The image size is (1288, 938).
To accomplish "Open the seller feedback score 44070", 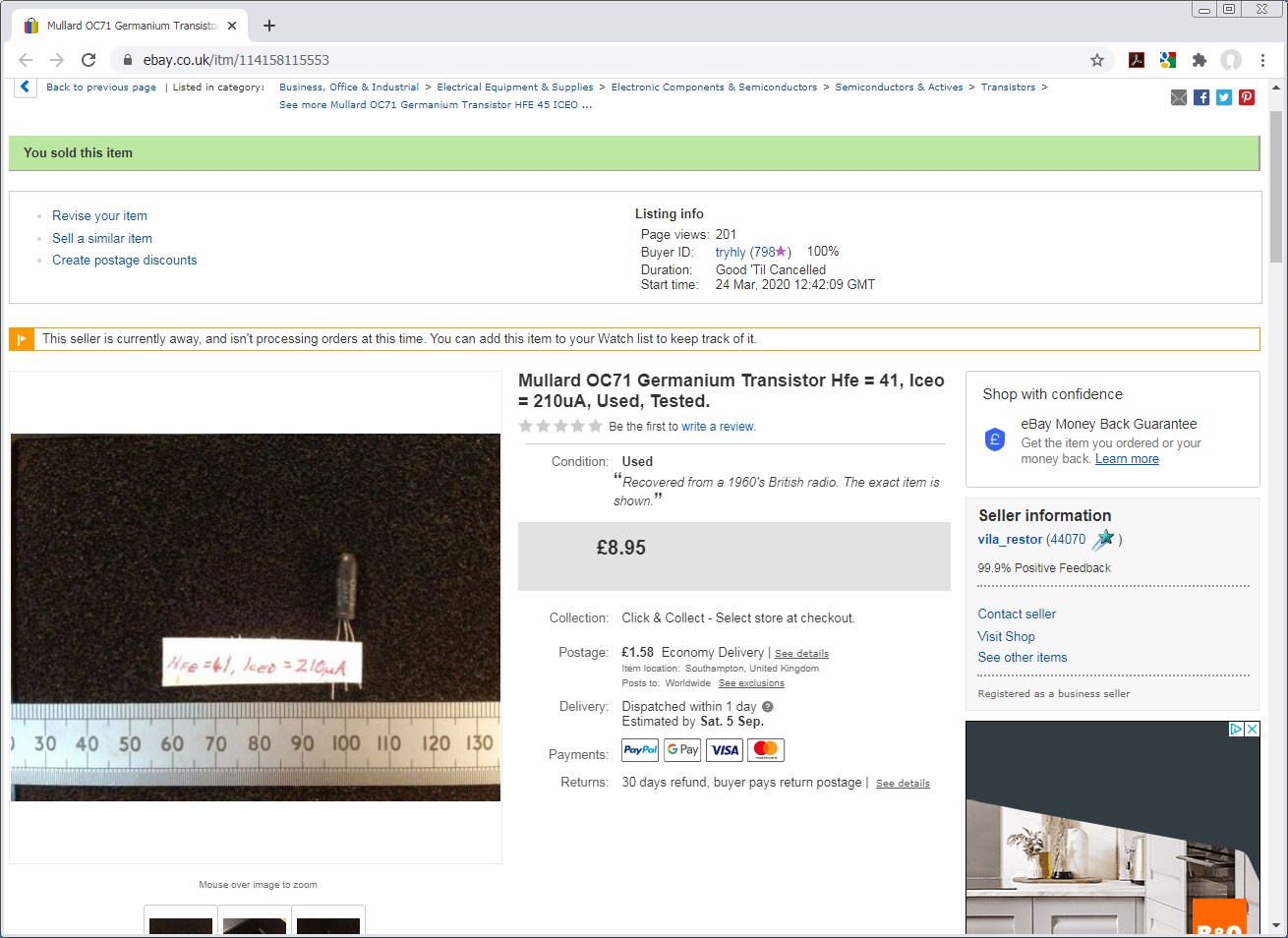I will (x=1069, y=540).
